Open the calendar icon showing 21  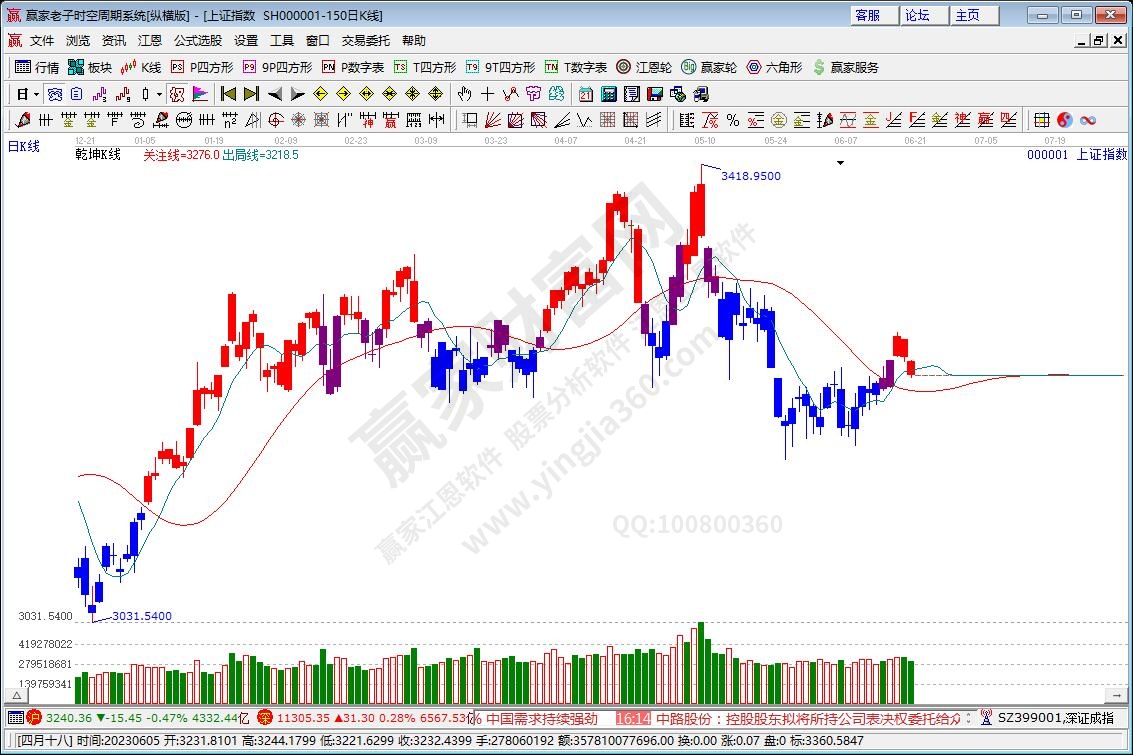(586, 94)
